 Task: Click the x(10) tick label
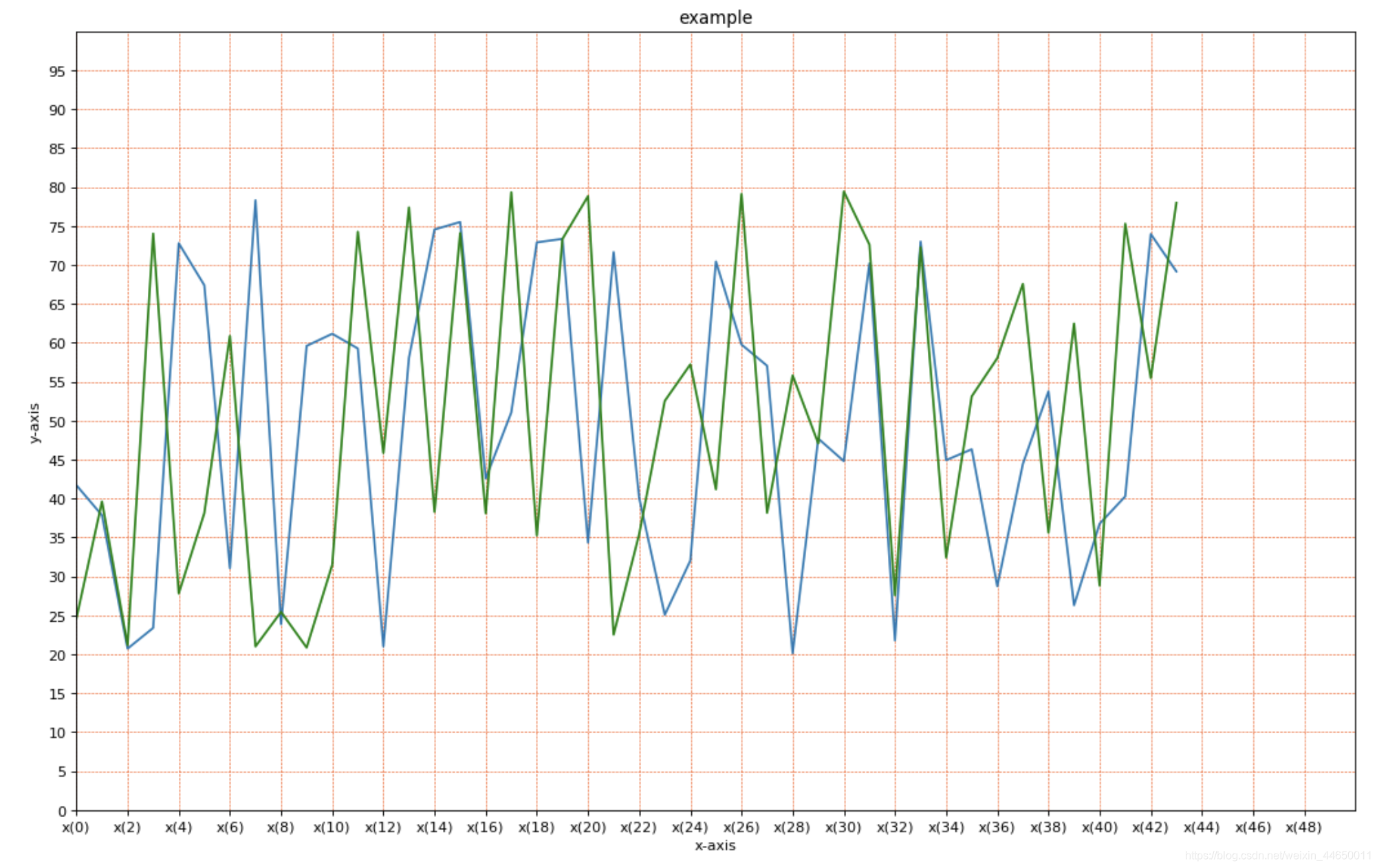332,827
